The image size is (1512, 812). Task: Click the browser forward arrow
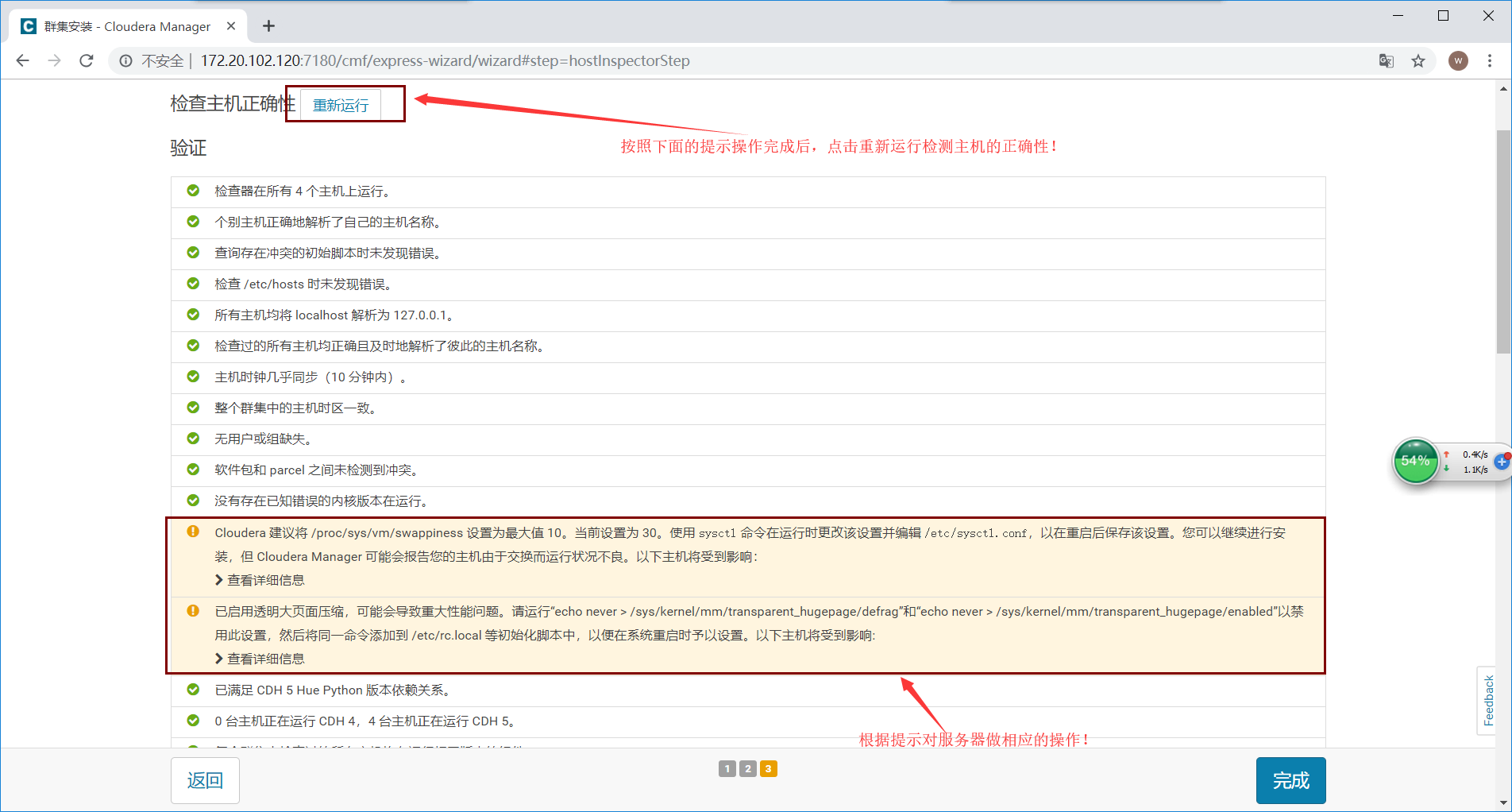click(54, 60)
